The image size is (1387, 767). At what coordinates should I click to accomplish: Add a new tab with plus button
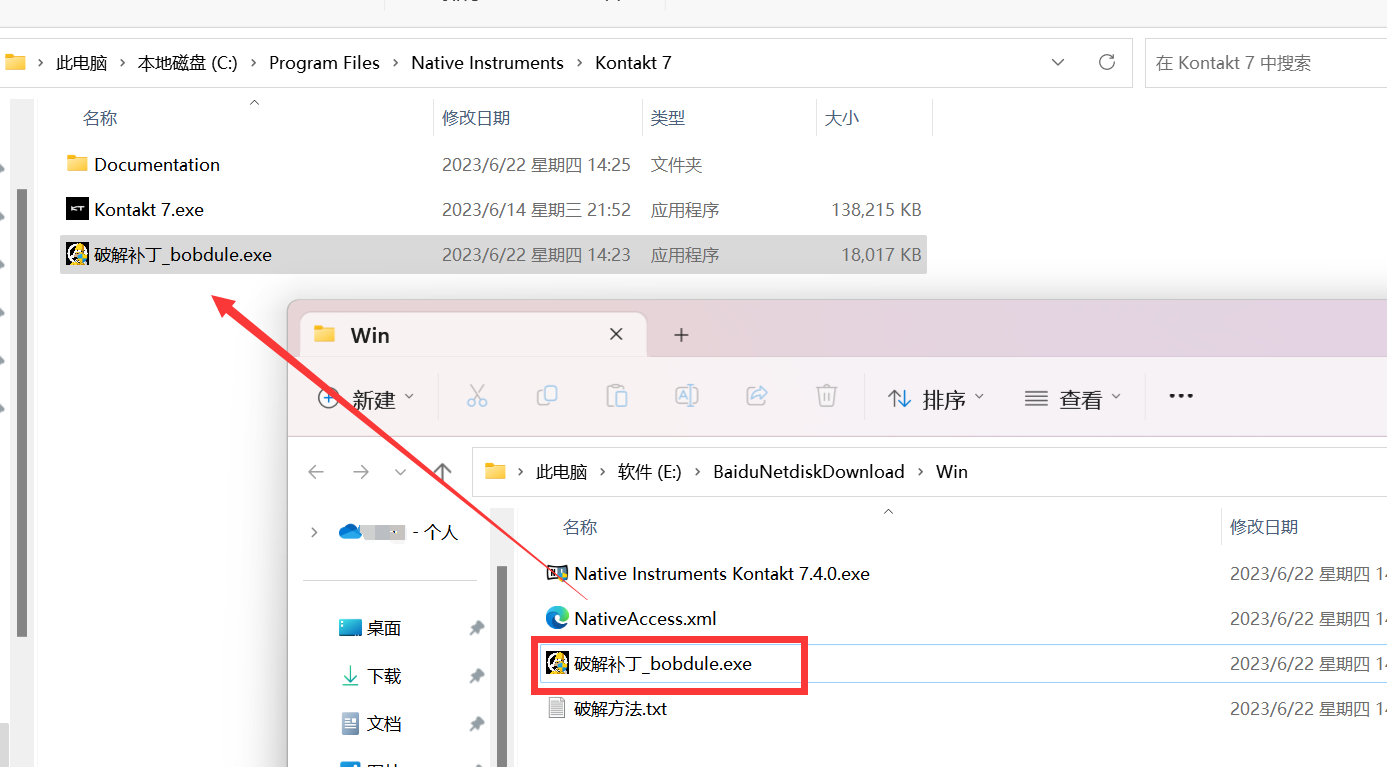point(681,335)
